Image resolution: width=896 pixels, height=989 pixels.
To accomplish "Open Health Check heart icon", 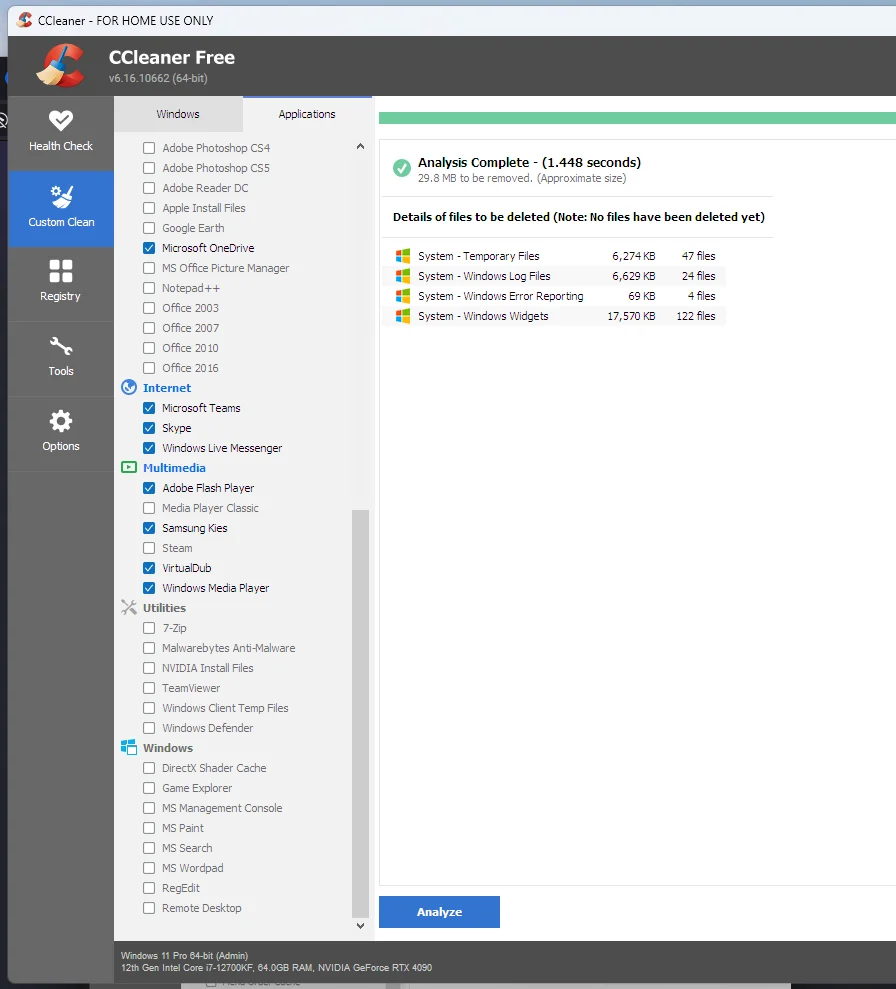I will (61, 120).
